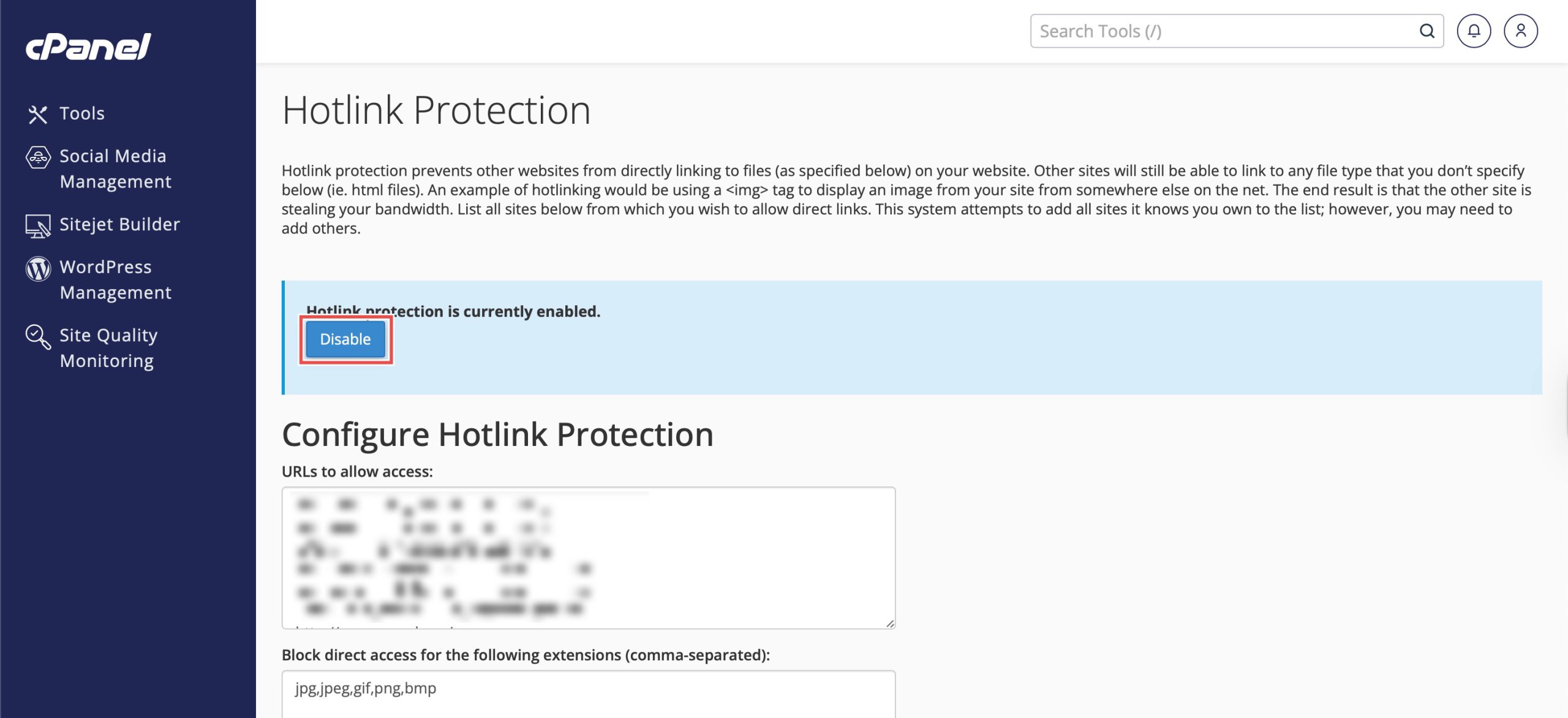Open the notifications bell
Viewport: 1568px width, 718px height.
1474,31
